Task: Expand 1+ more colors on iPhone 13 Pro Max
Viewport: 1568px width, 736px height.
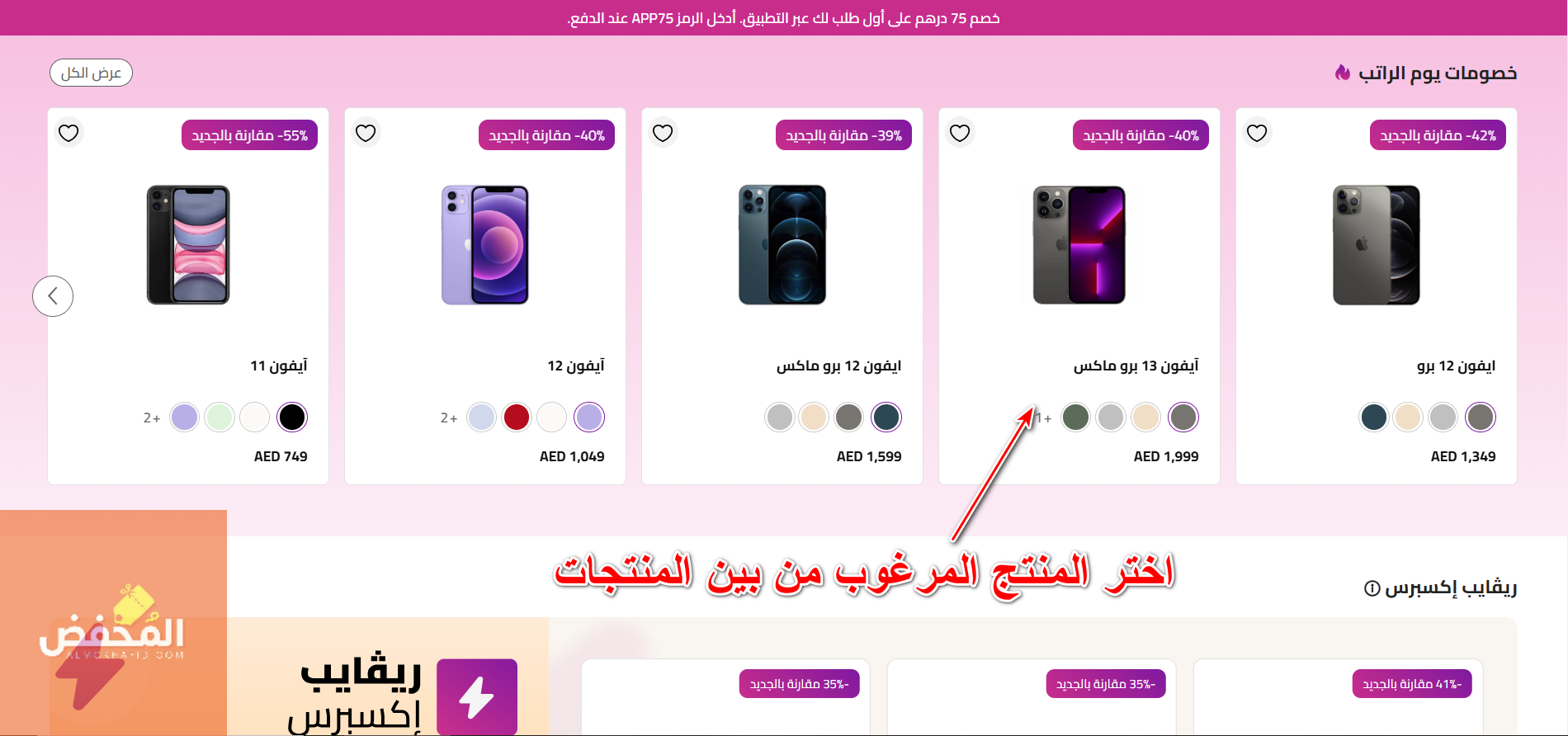Action: (1044, 418)
